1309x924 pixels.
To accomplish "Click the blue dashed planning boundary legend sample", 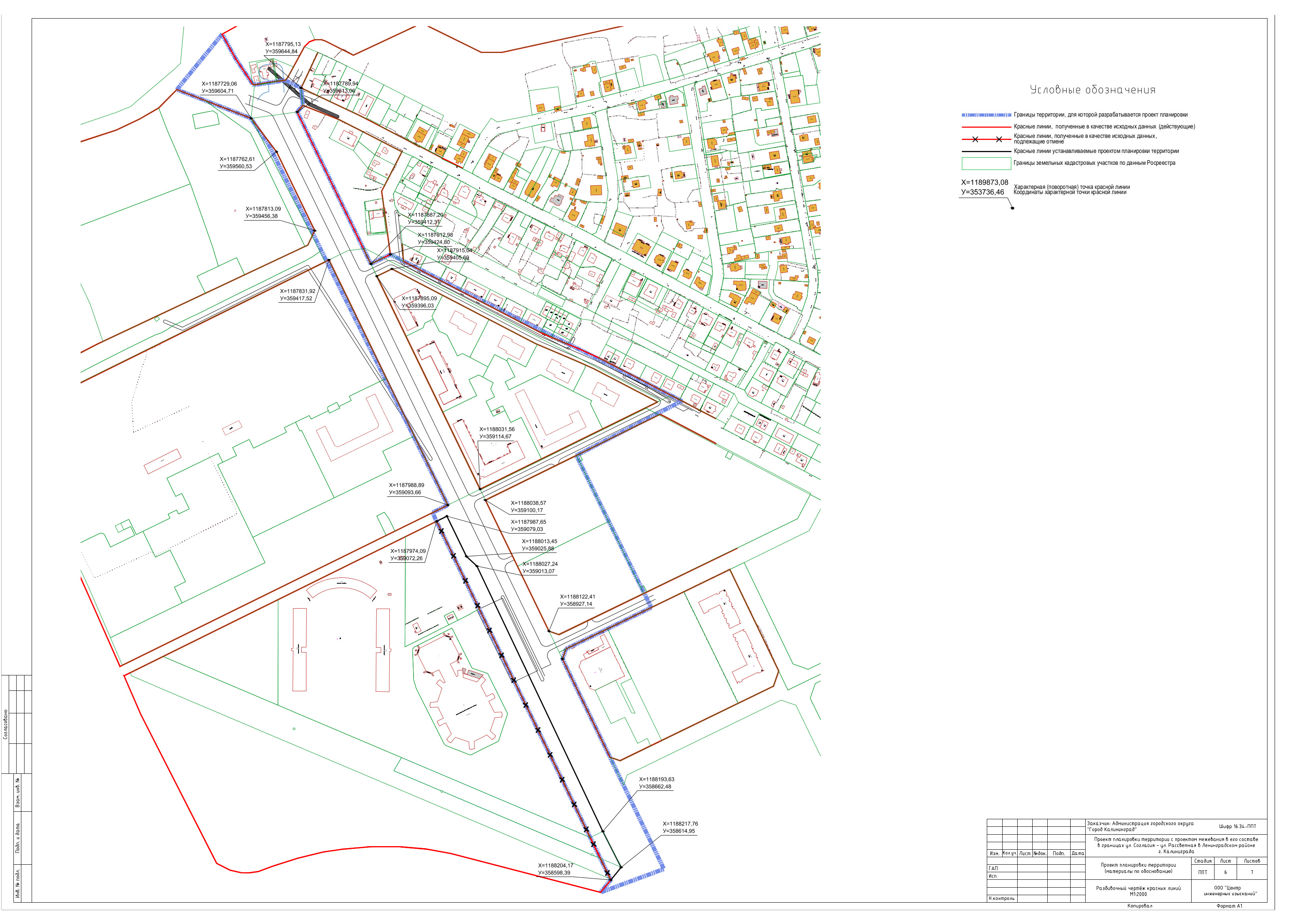I will (x=986, y=115).
